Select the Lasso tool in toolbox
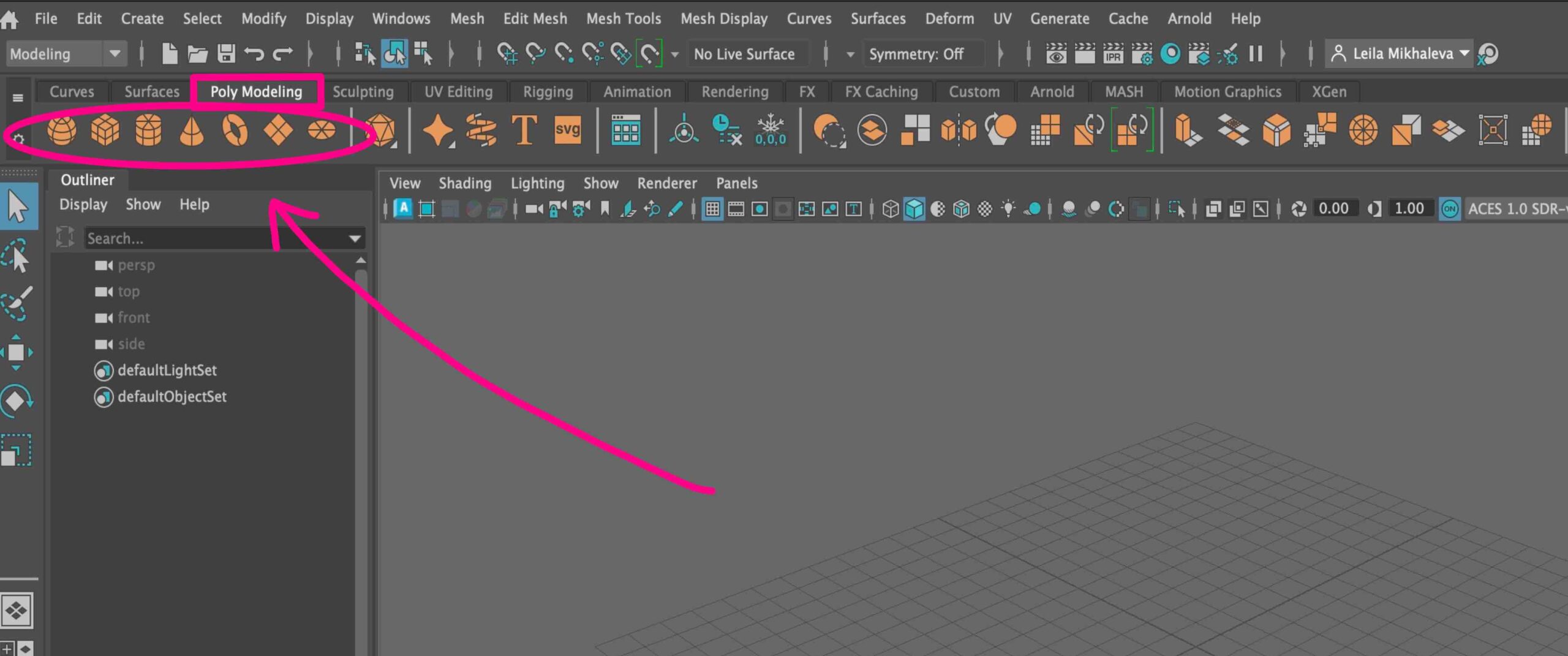1568x656 pixels. click(17, 255)
